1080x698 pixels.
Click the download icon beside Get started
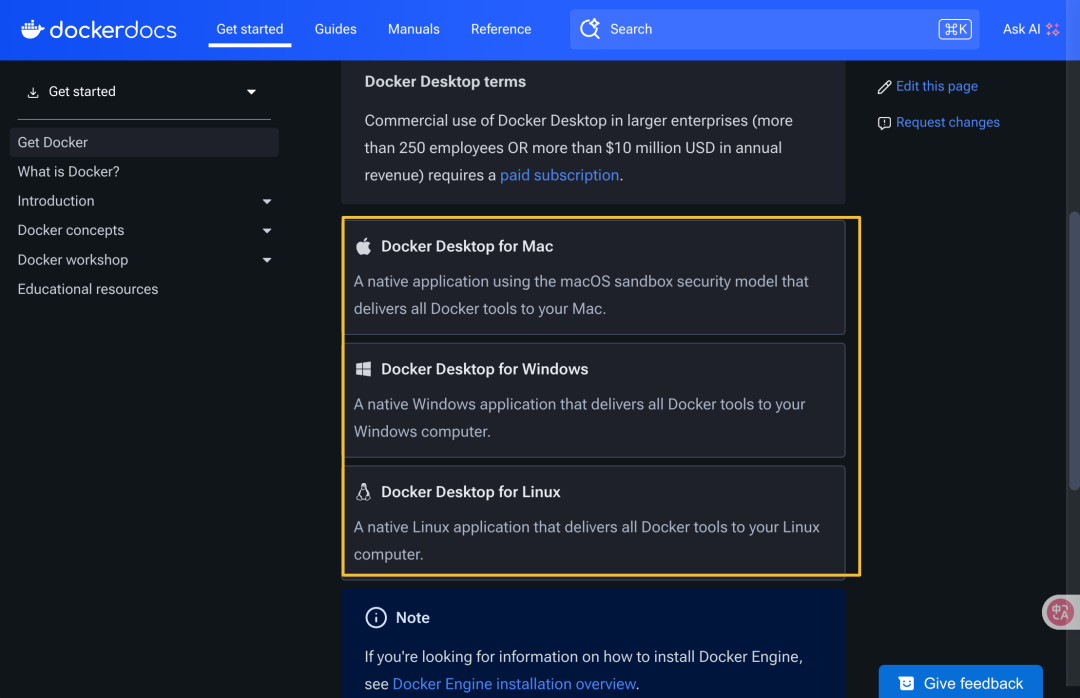[32, 92]
